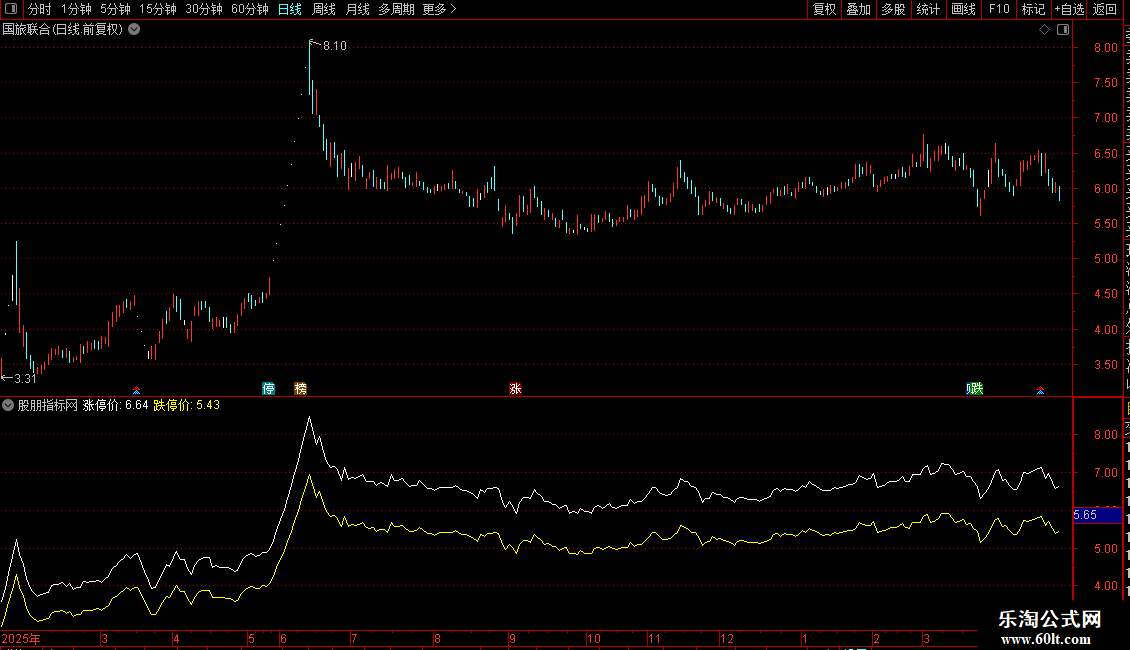This screenshot has width=1130, height=650.
Task: Click the 涨 event marker icon
Action: pos(515,389)
